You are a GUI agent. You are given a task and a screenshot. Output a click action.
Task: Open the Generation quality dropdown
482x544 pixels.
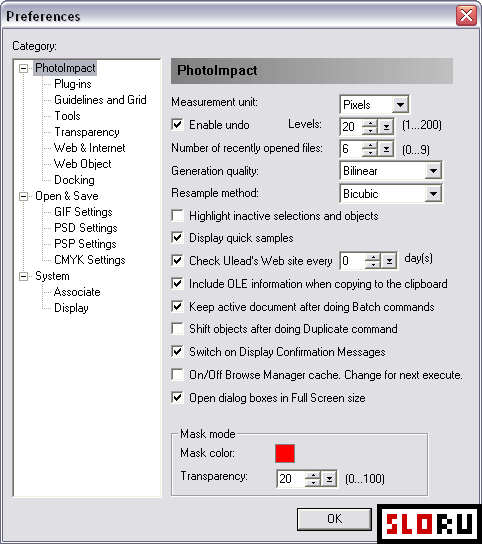[x=433, y=170]
